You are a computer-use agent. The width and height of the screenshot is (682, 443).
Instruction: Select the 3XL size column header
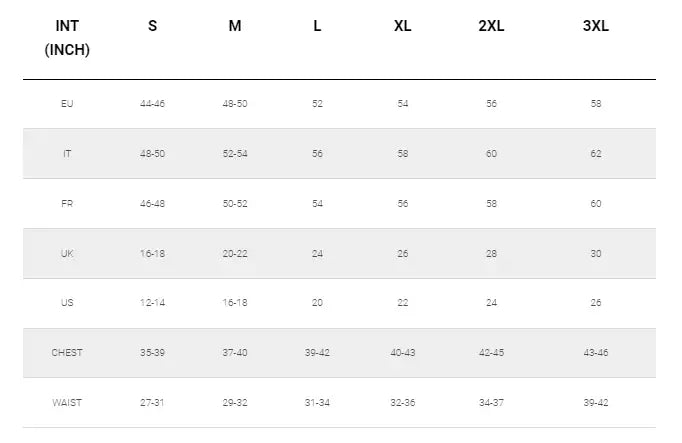pos(595,27)
